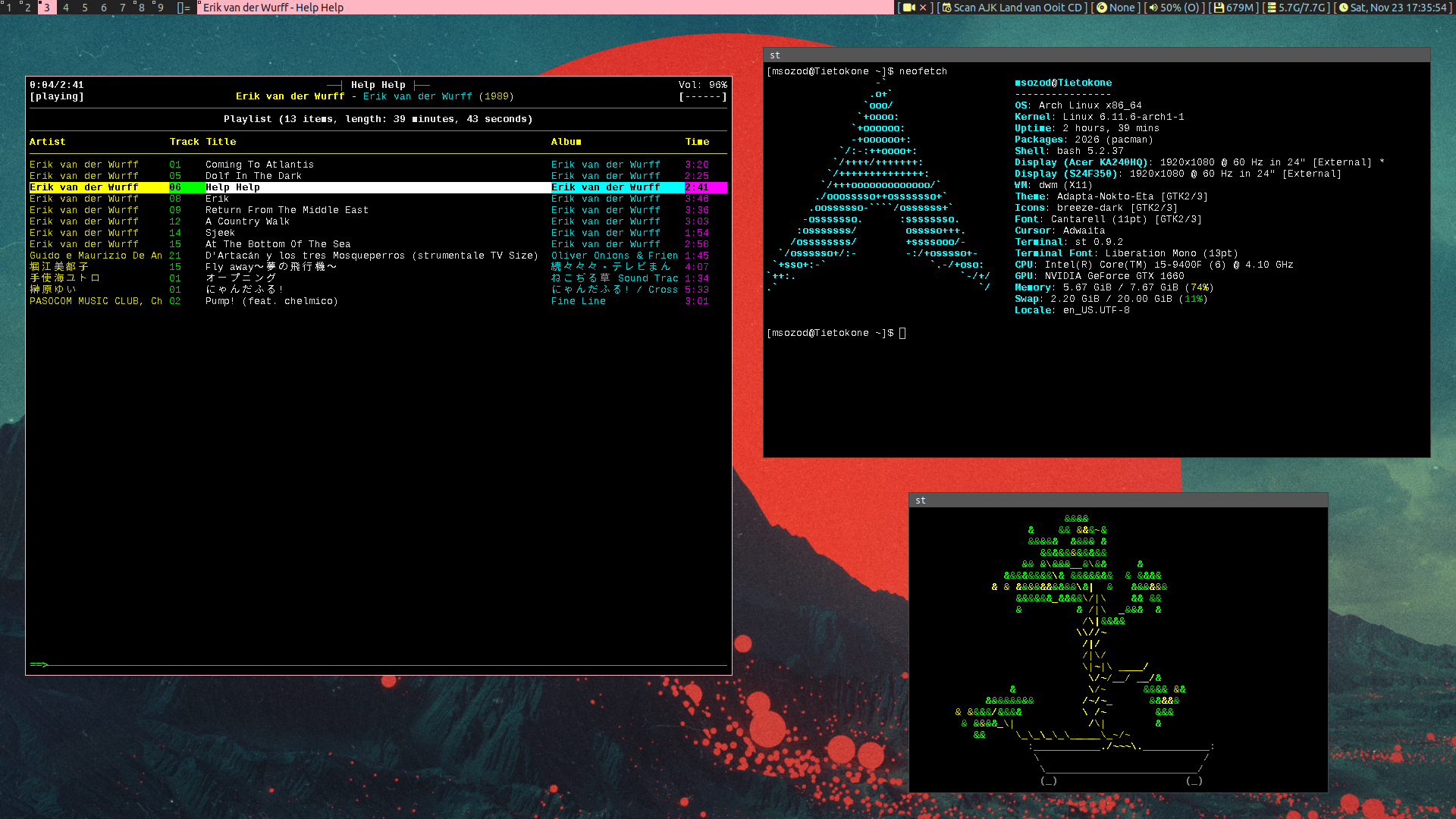Click the 'Terminal Font' line in neofetch

[x=1126, y=253]
